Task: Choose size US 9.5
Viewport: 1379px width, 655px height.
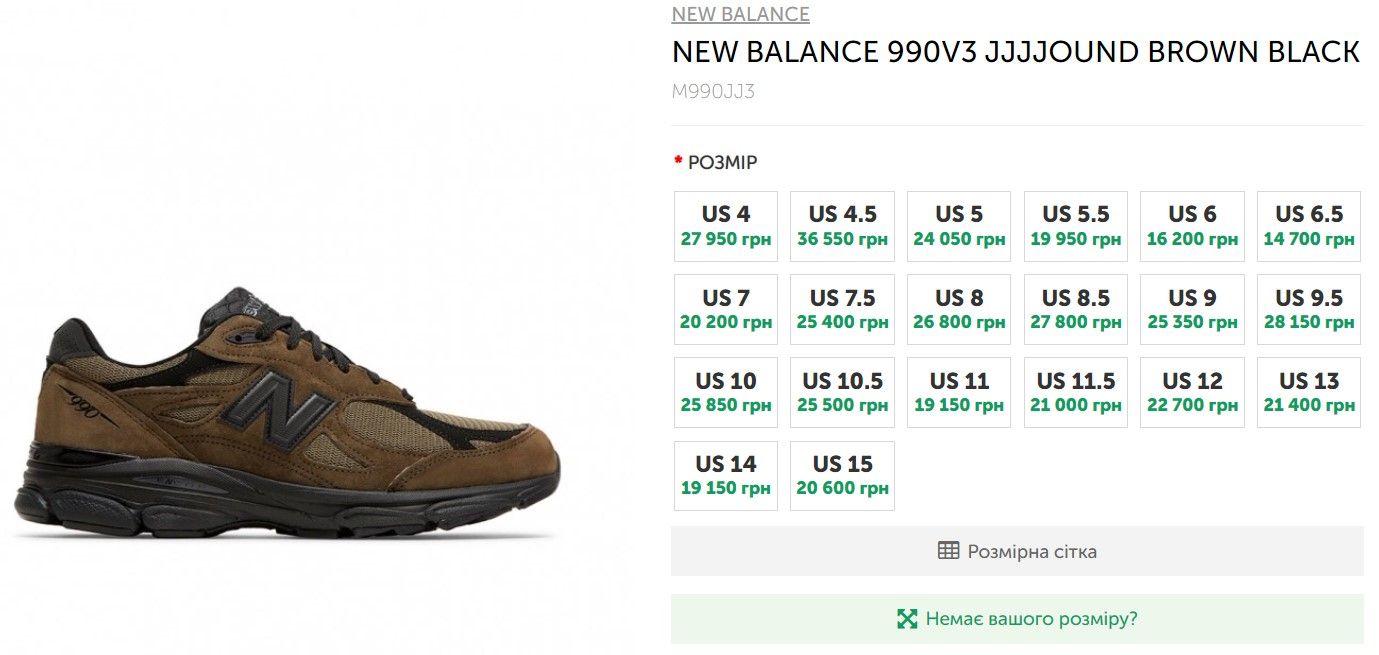Action: point(1308,309)
